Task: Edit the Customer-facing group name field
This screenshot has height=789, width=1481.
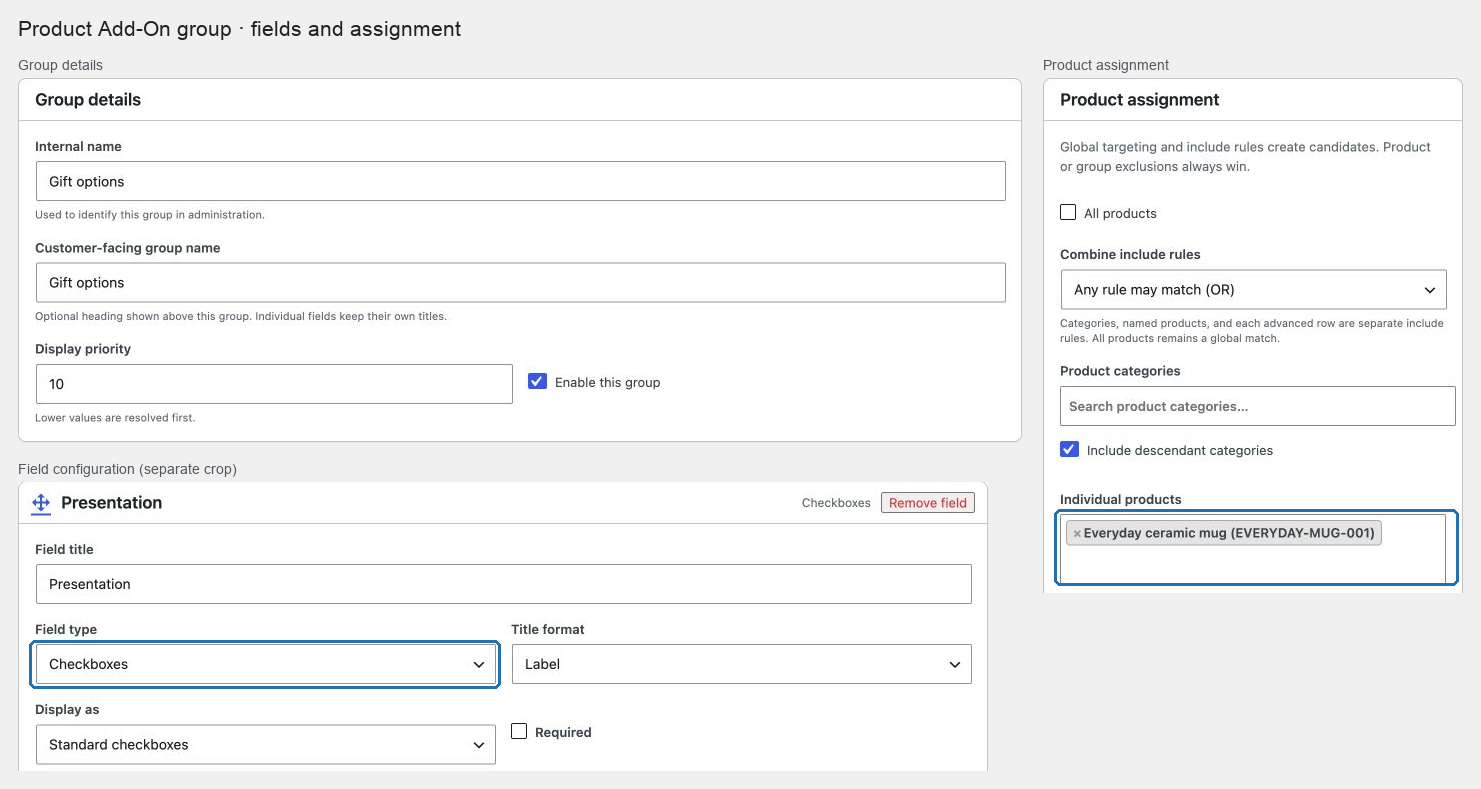Action: coord(520,282)
